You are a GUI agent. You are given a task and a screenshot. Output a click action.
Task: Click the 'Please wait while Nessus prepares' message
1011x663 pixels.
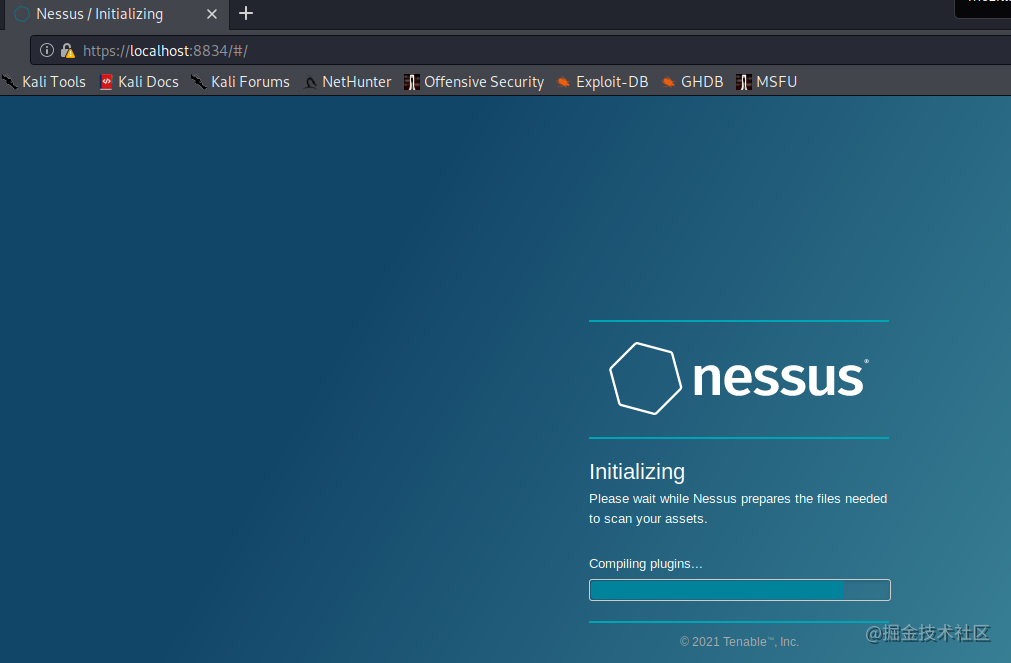pos(738,509)
